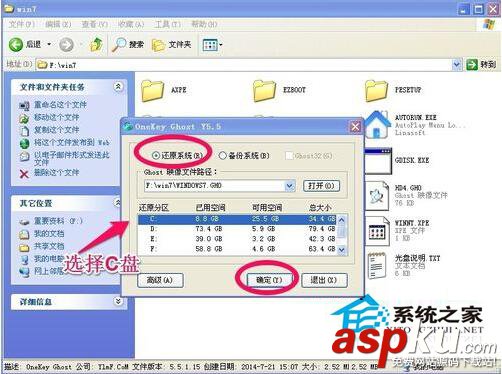Click the move file task icon
The width and height of the screenshot is (502, 374).
(24, 118)
